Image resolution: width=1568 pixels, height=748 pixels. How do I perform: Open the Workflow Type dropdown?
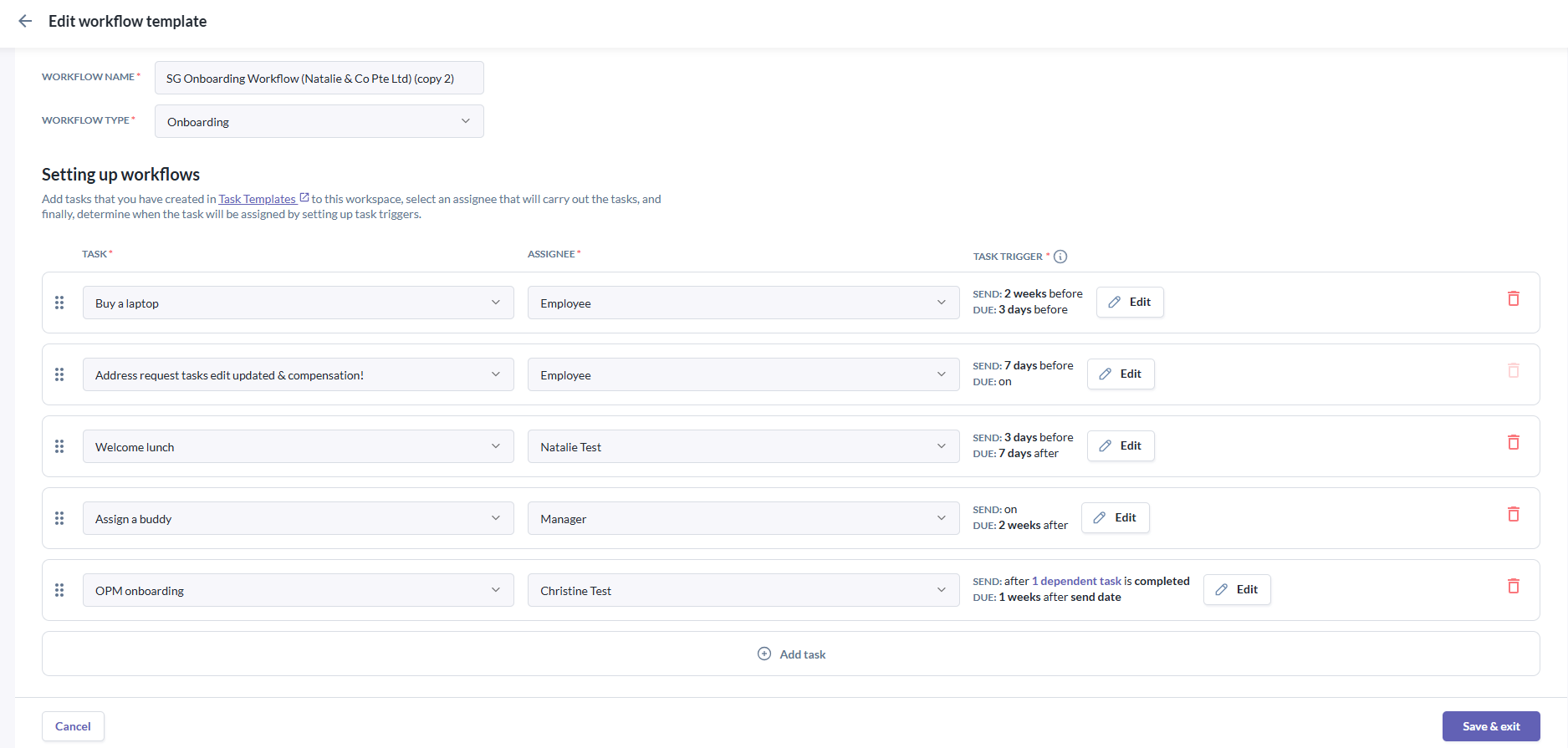pos(319,121)
